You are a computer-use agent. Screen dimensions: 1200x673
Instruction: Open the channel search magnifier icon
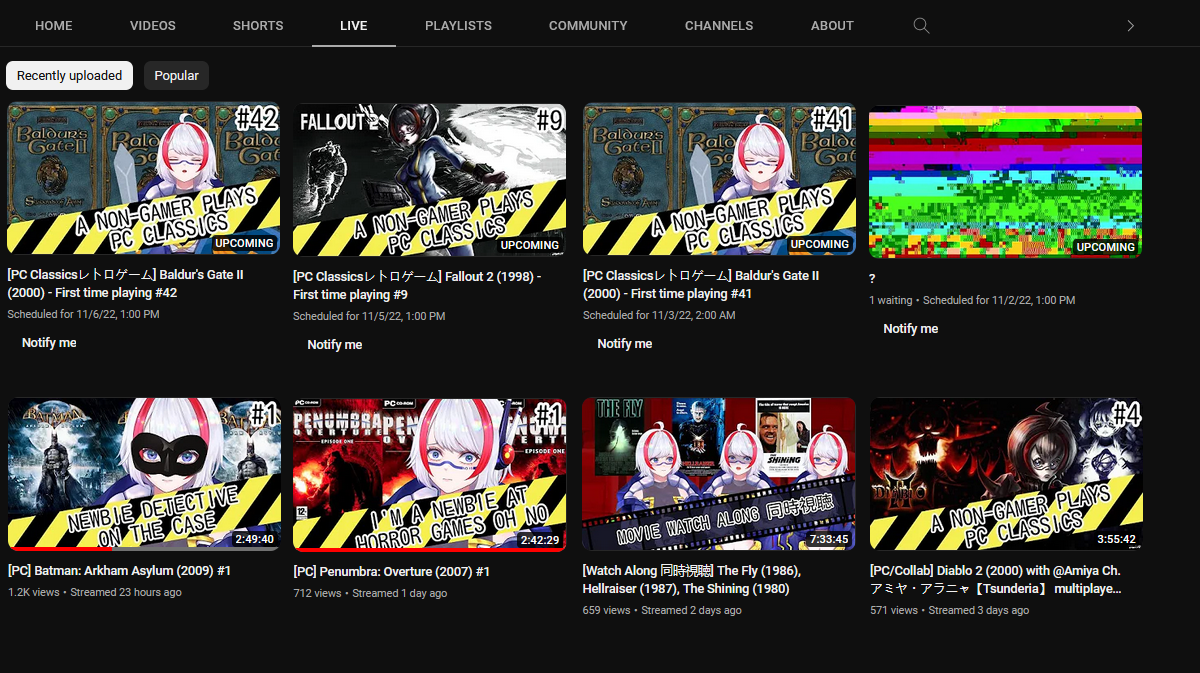(922, 26)
